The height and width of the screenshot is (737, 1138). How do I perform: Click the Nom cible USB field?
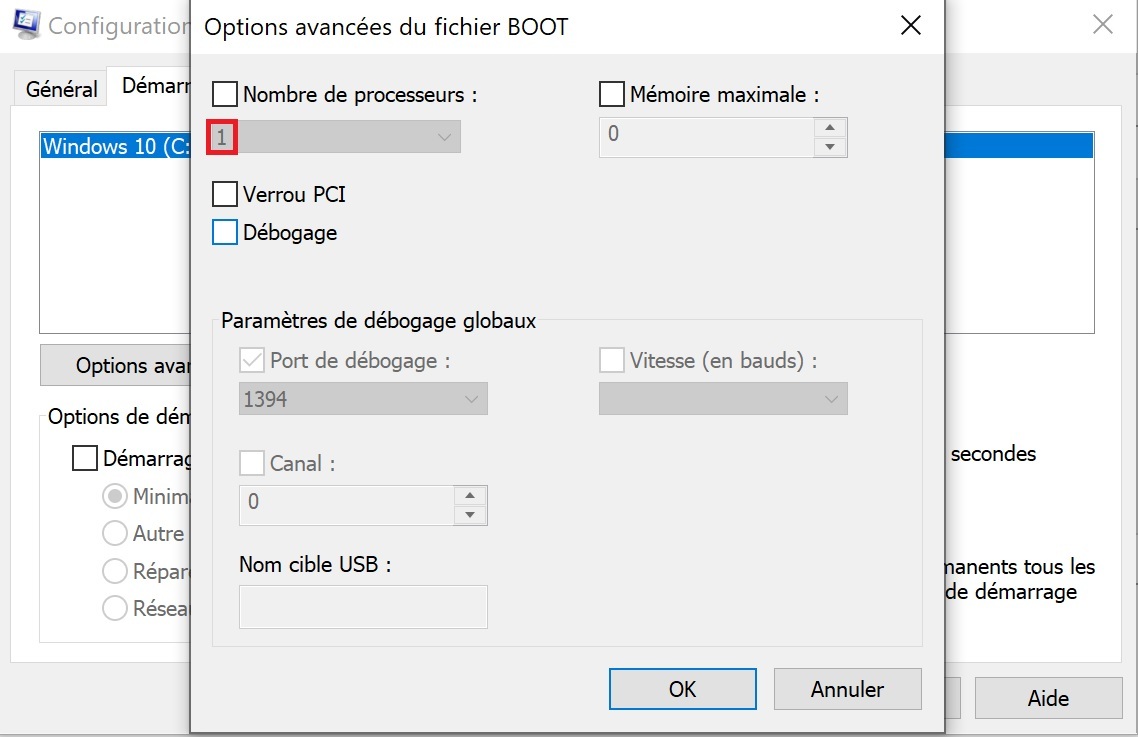point(363,607)
